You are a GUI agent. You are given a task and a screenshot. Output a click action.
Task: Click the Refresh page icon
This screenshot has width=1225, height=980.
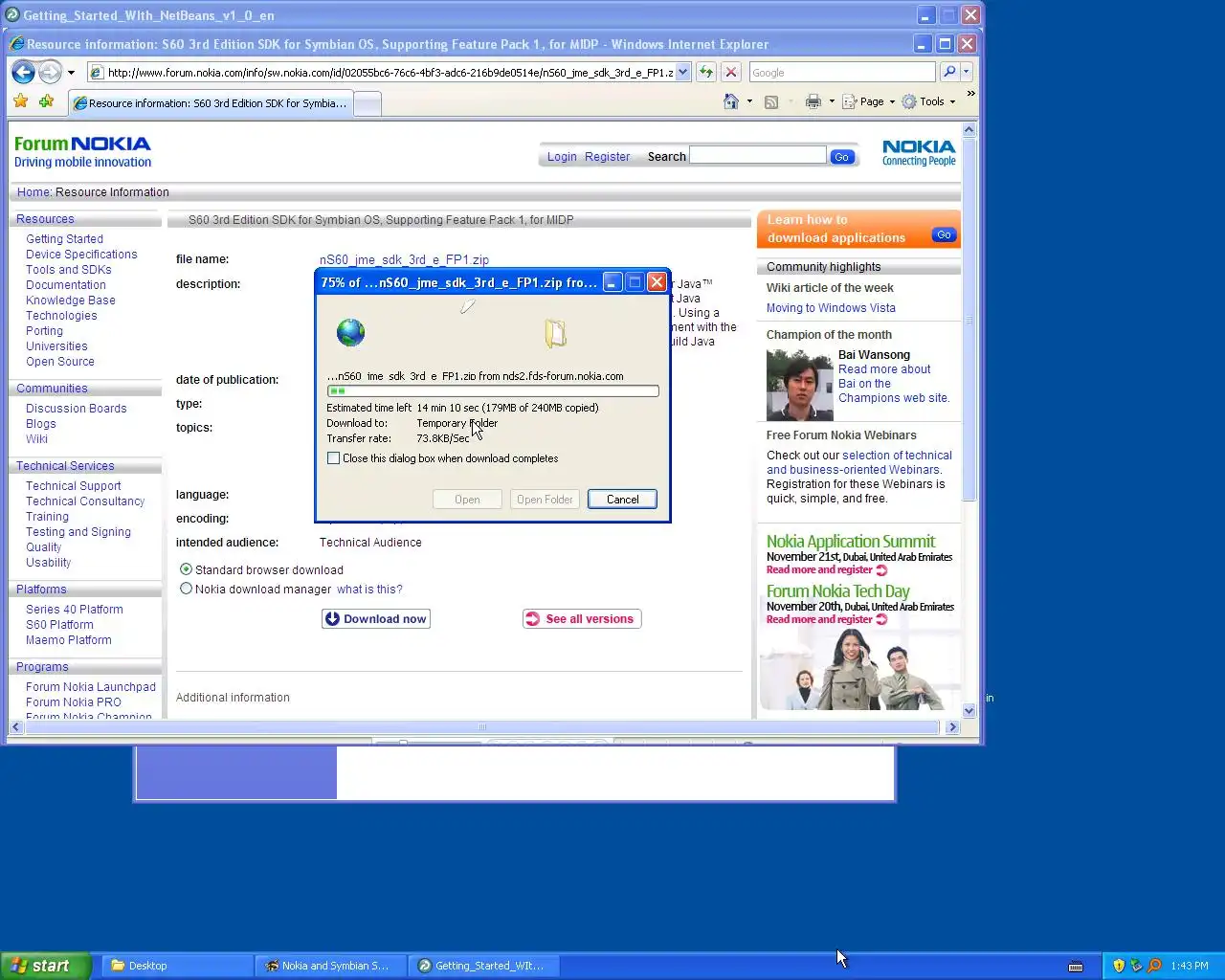[706, 72]
